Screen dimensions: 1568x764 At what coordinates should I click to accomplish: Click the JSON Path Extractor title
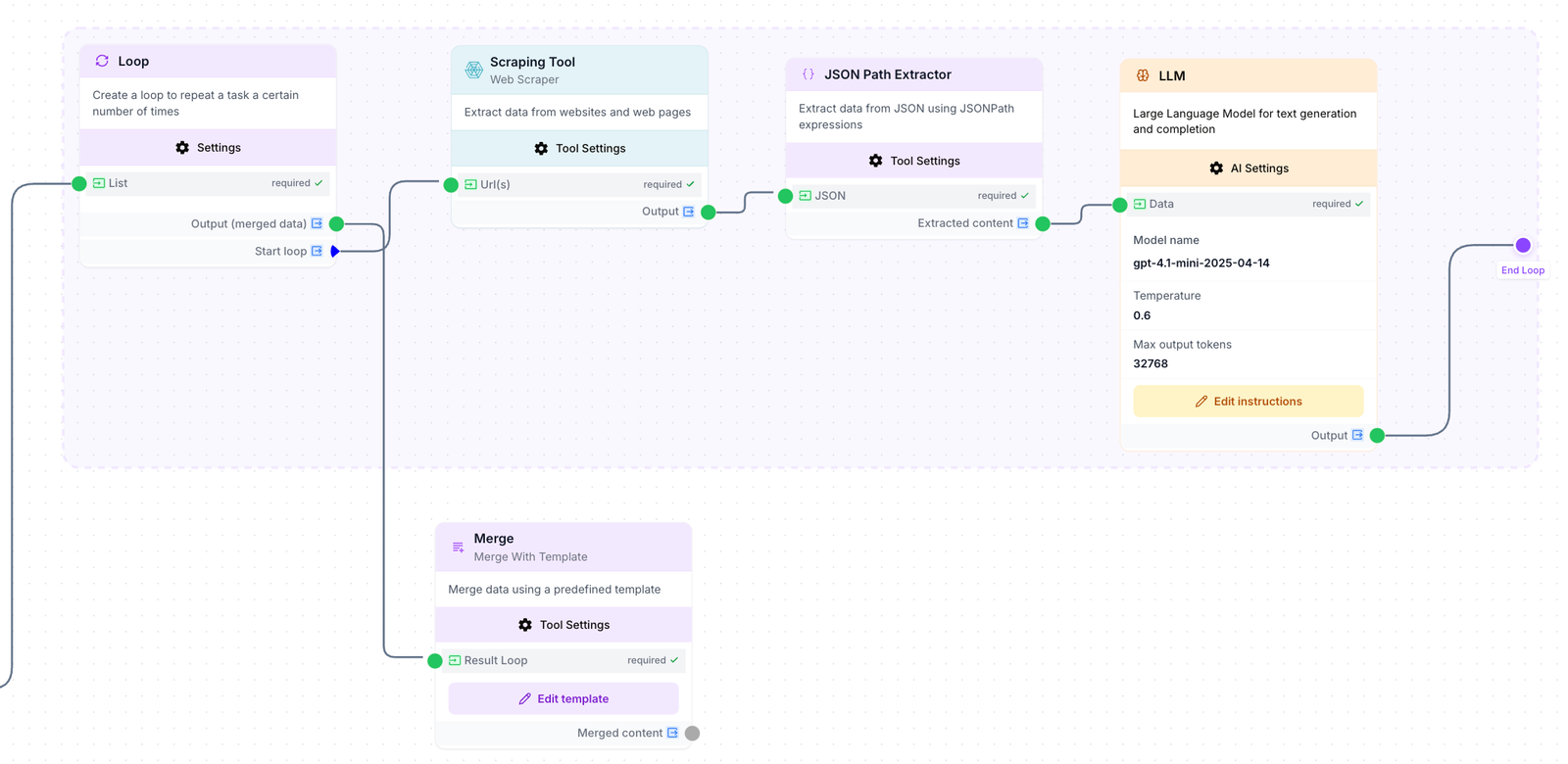click(x=888, y=74)
